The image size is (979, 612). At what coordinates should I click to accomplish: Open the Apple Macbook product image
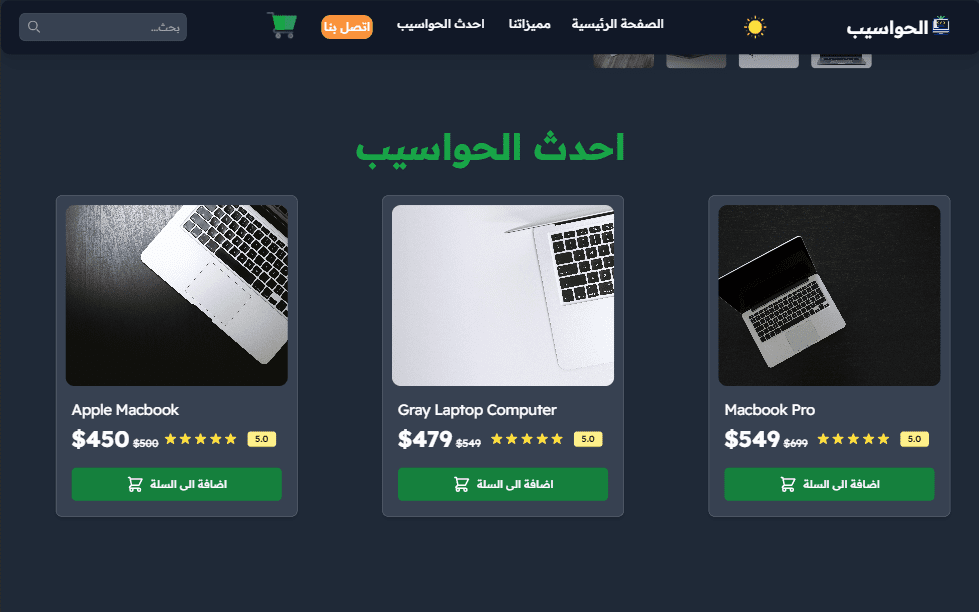pos(177,295)
